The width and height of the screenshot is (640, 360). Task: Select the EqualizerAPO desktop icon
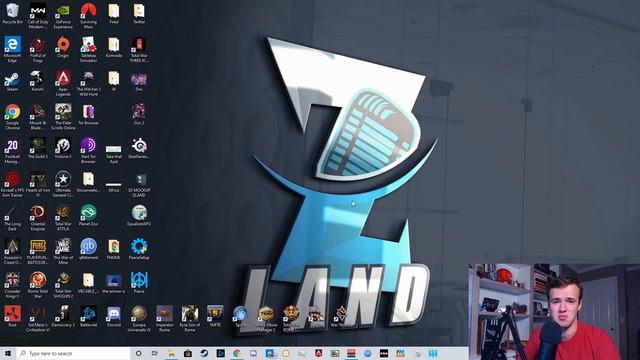[139, 216]
